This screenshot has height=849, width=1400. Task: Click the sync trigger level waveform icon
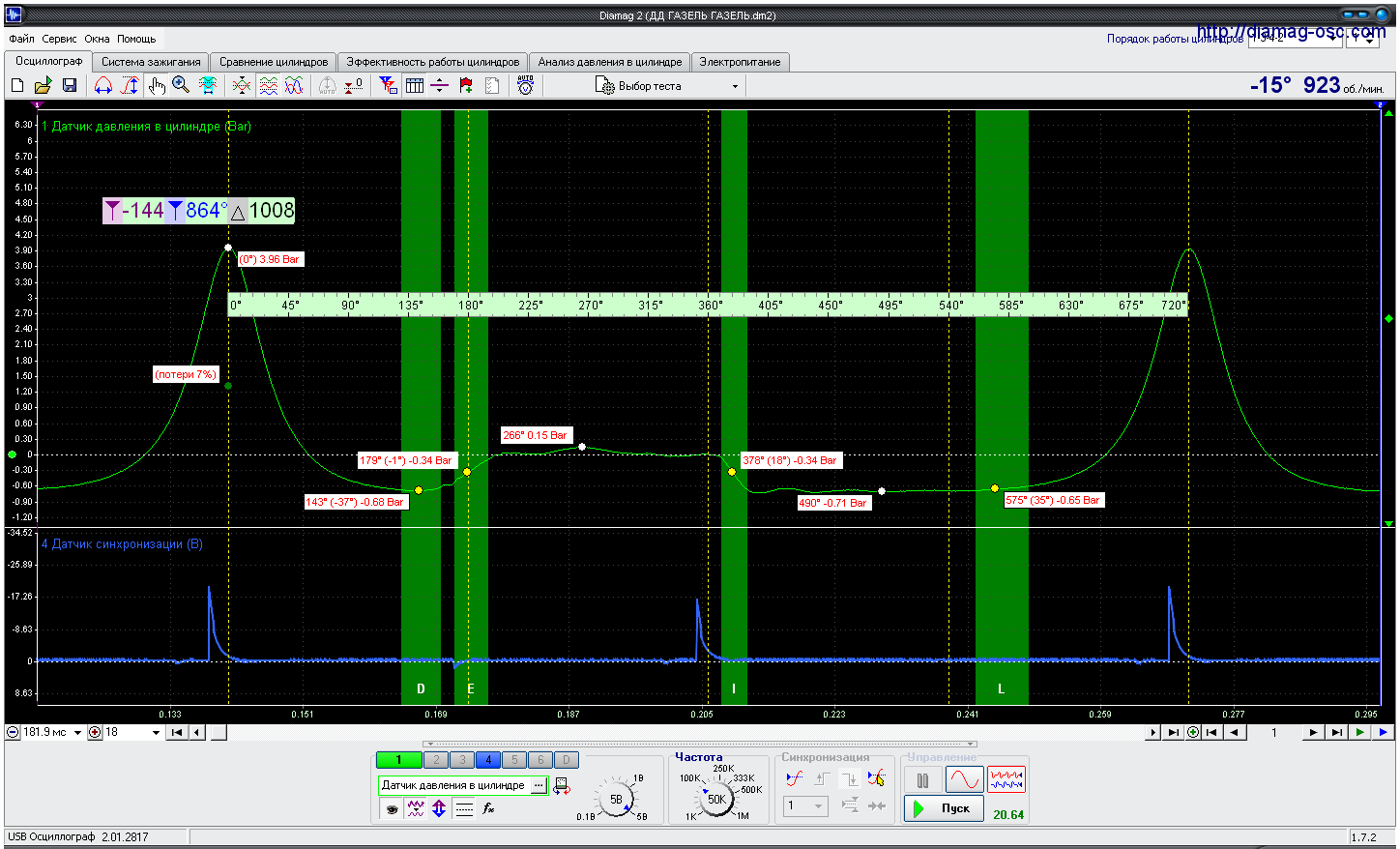pos(795,777)
